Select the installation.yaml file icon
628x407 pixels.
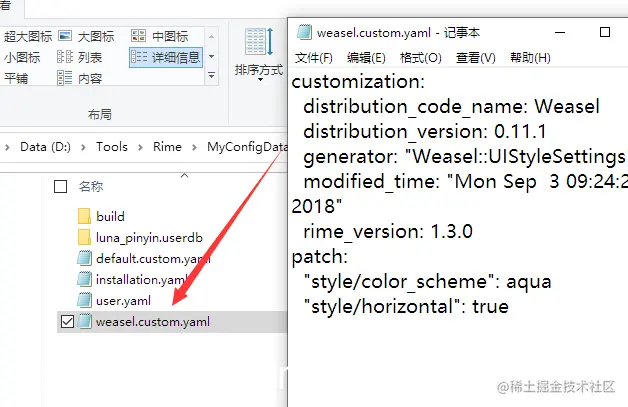(84, 279)
